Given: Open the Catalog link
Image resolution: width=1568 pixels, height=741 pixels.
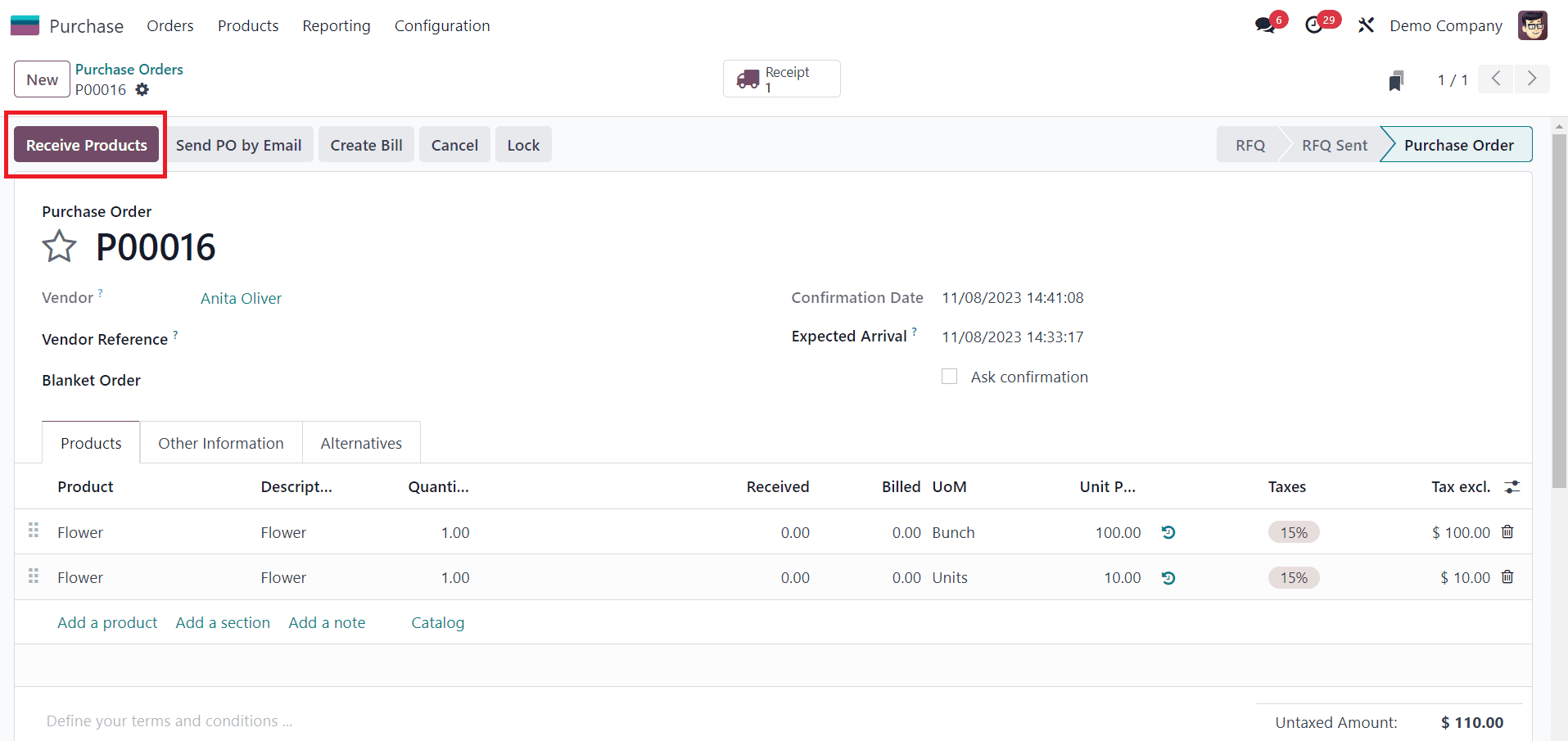Looking at the screenshot, I should tap(437, 622).
